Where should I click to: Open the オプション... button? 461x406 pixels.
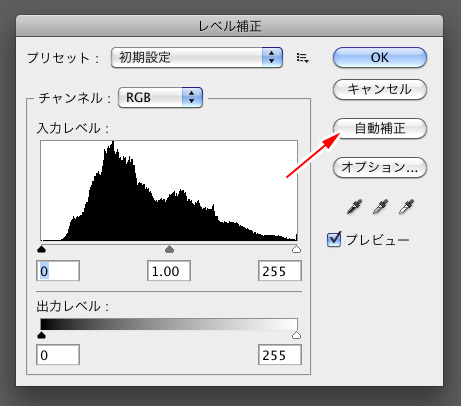[380, 167]
